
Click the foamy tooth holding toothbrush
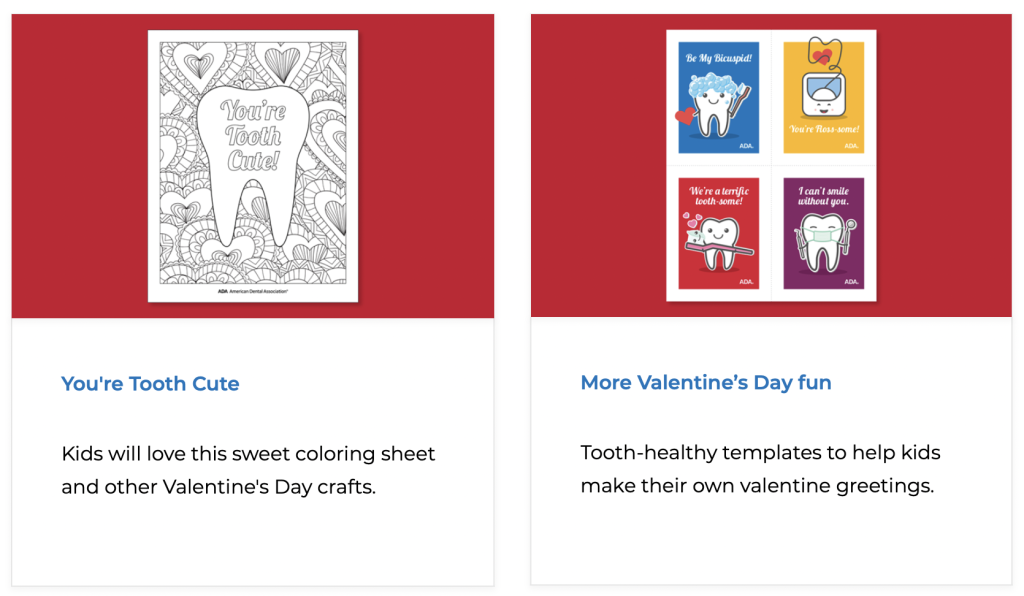[714, 105]
